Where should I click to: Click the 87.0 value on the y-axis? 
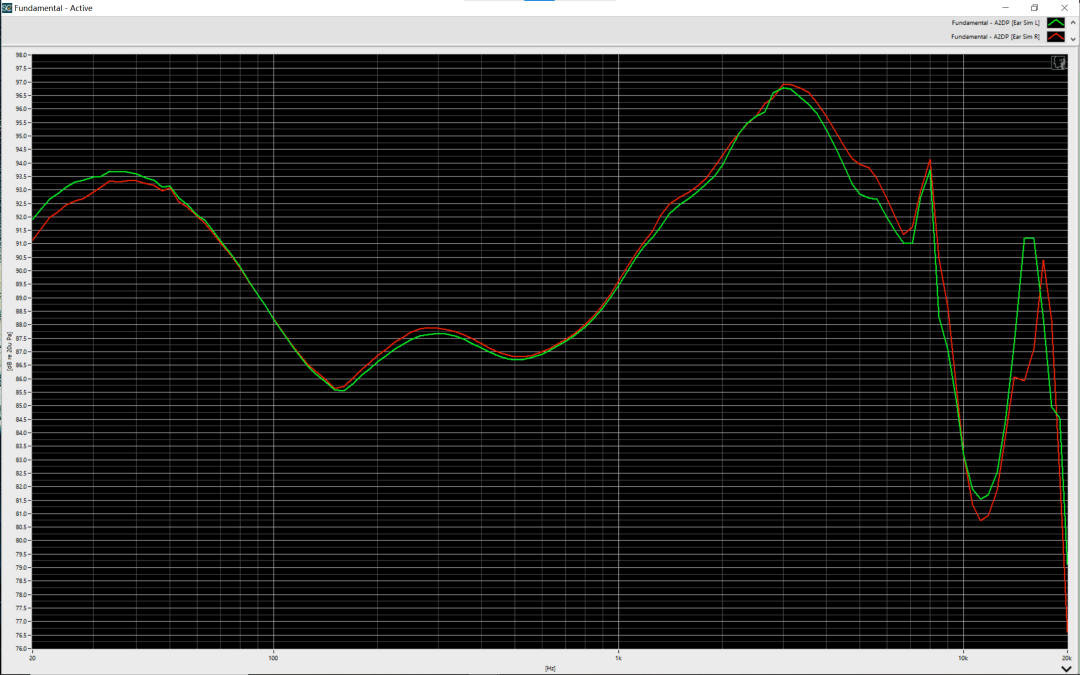(22, 352)
